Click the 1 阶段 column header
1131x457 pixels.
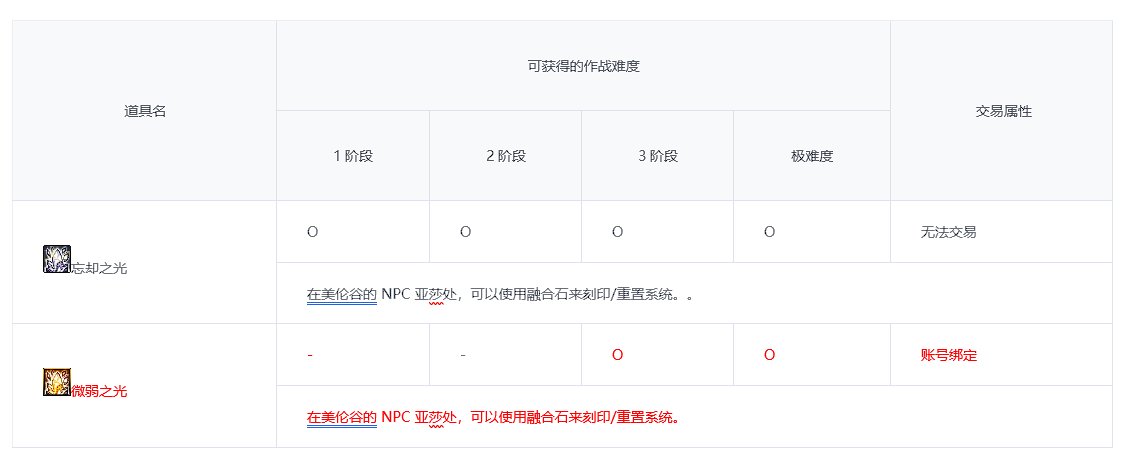pyautogui.click(x=353, y=156)
